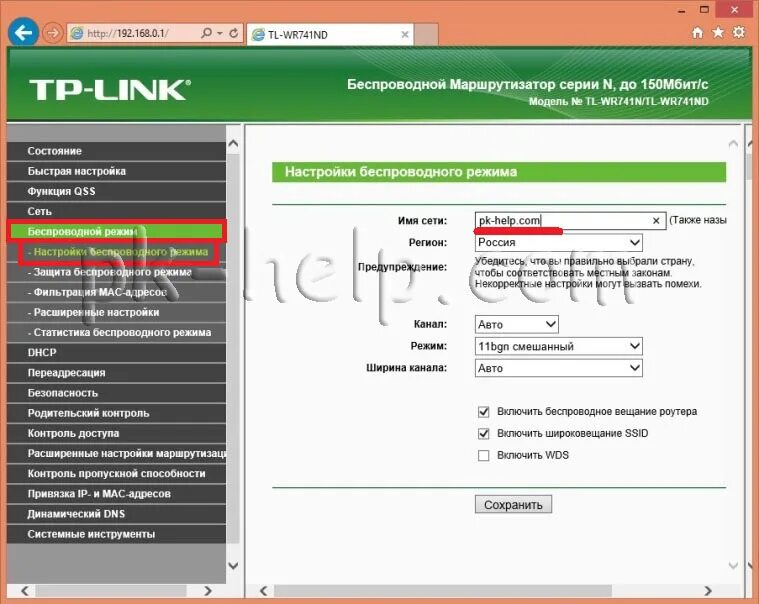Toggle Включить беспроводное вещание роутера checkbox
Image resolution: width=759 pixels, height=604 pixels.
(x=483, y=412)
